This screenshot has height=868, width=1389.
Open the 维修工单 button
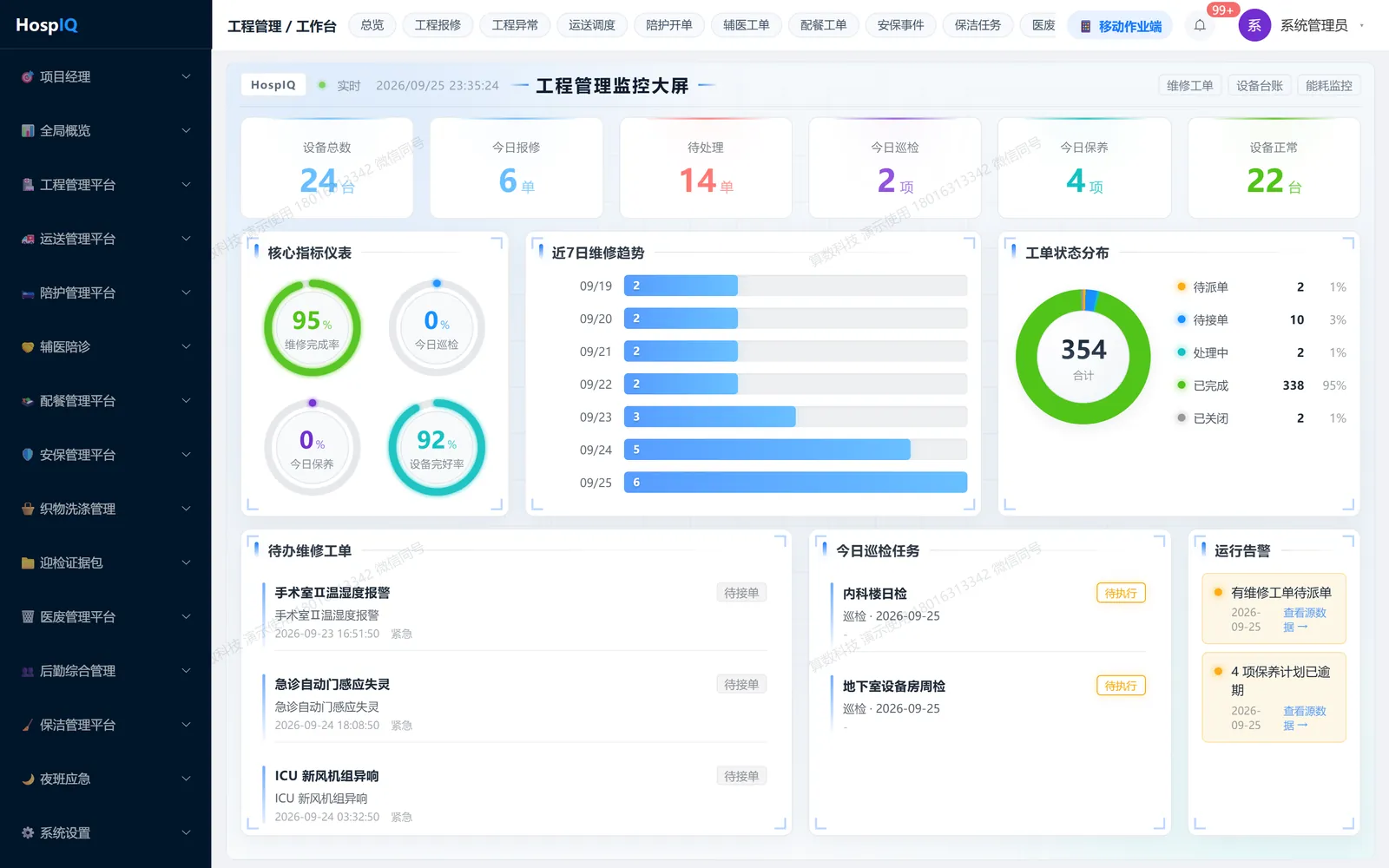click(1190, 85)
